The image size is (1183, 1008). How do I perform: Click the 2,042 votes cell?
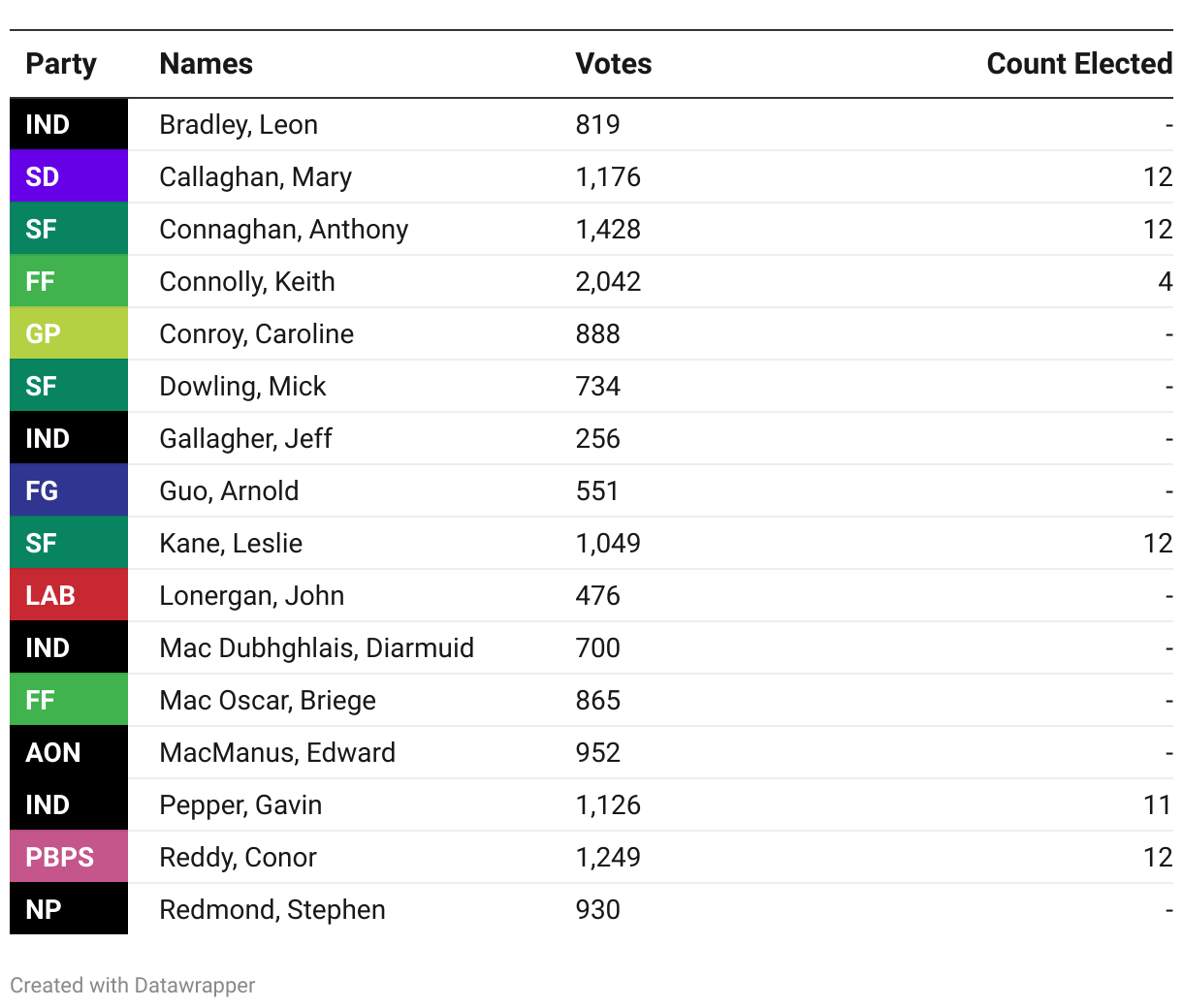608,281
